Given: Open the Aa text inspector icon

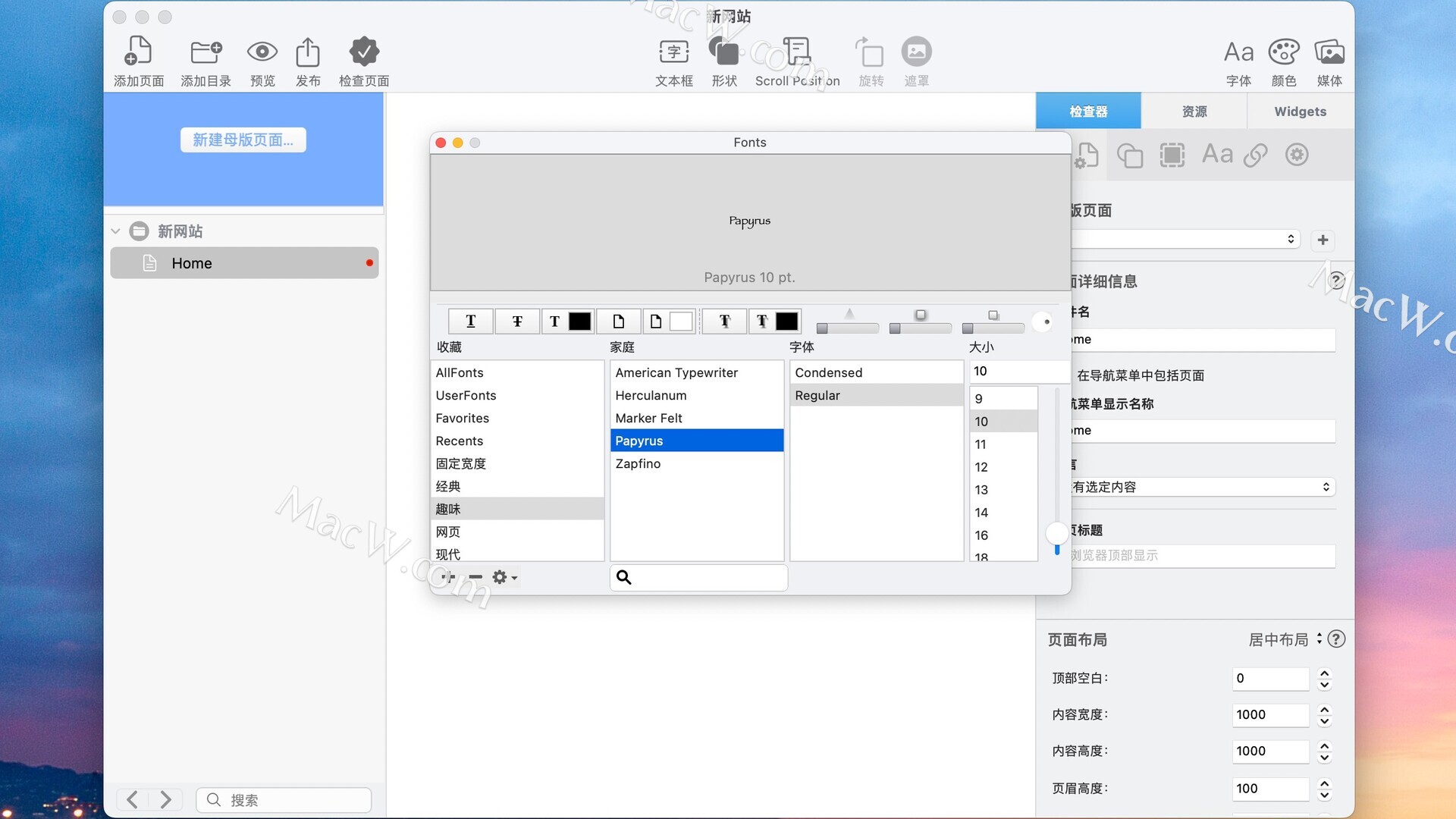Looking at the screenshot, I should 1217,155.
